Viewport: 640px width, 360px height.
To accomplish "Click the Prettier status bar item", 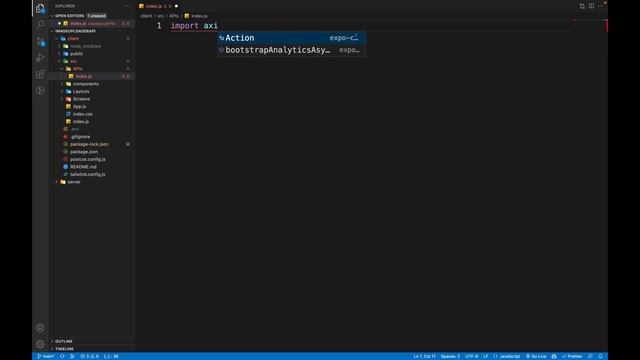I will [x=572, y=356].
